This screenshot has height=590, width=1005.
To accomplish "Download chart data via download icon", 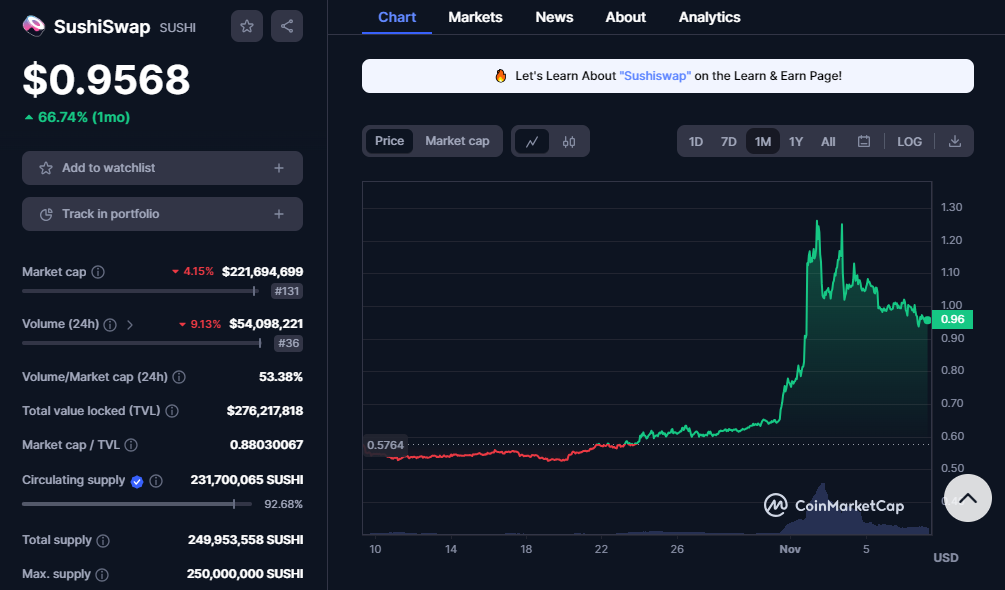I will tap(955, 142).
